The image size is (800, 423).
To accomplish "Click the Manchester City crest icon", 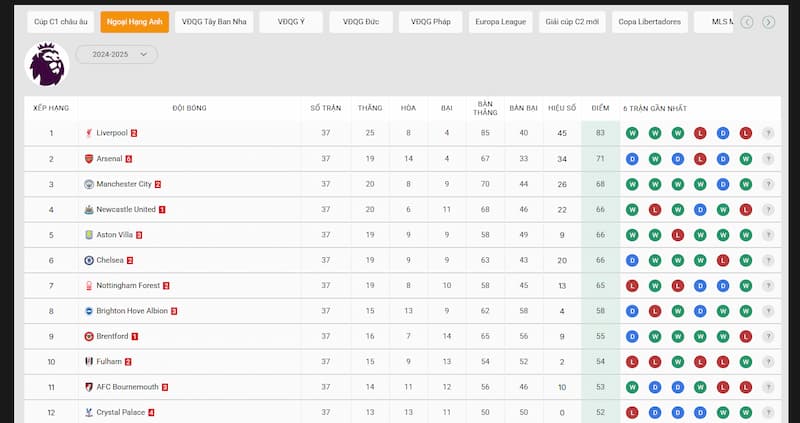I will [x=89, y=184].
